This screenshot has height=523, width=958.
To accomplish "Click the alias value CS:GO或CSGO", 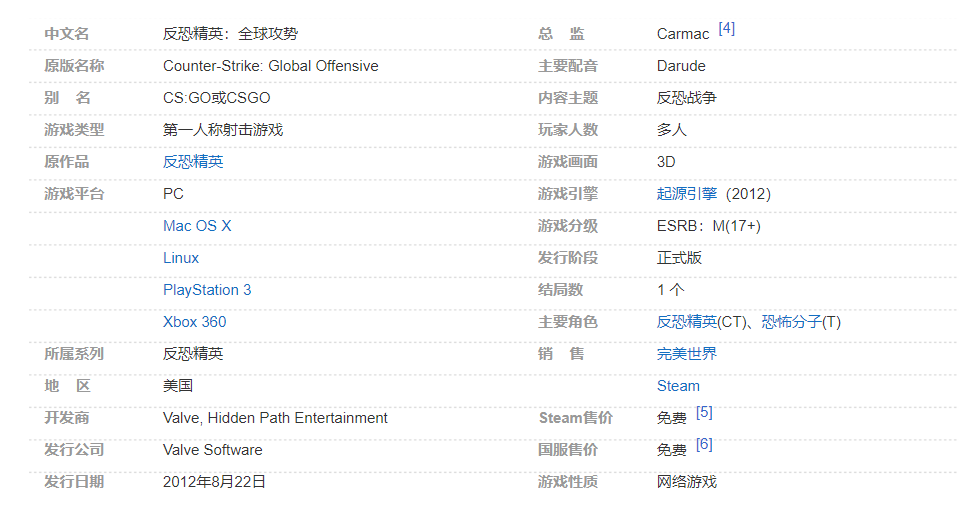I will (216, 98).
